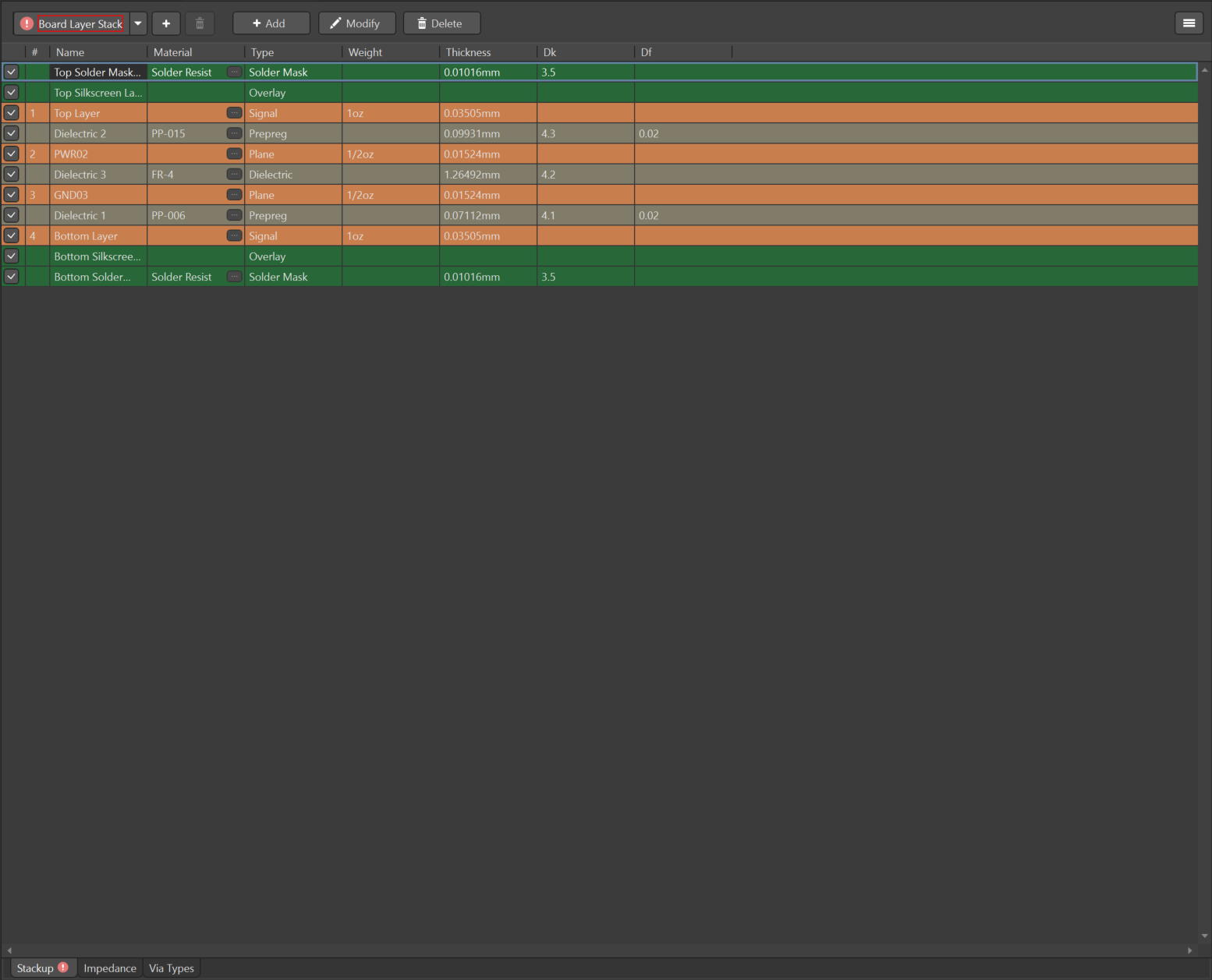Screen dimensions: 1212x980
Task: Toggle the GND03 layer checkbox
Action: click(x=12, y=195)
